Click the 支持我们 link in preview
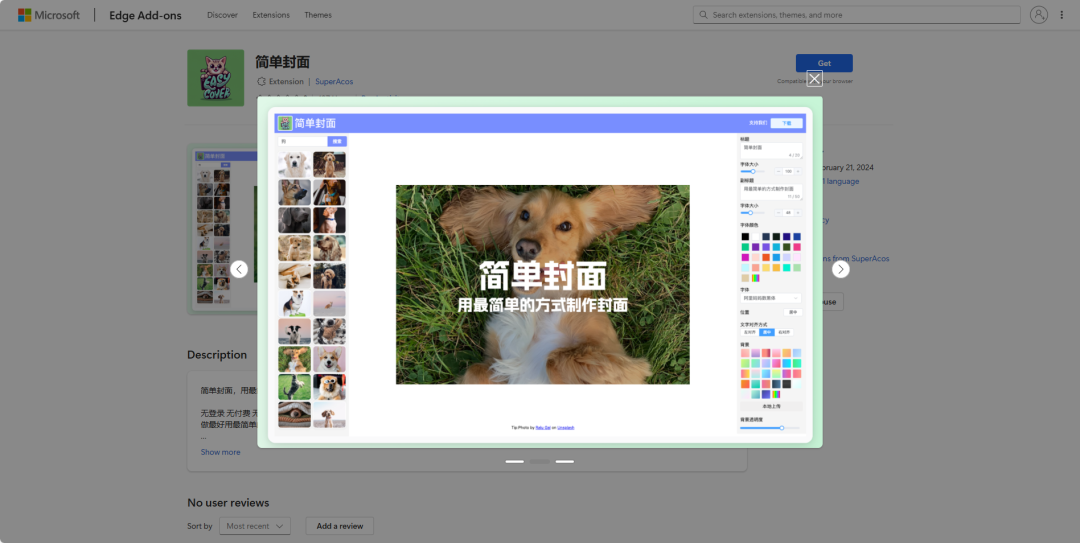1080x543 pixels. point(758,123)
